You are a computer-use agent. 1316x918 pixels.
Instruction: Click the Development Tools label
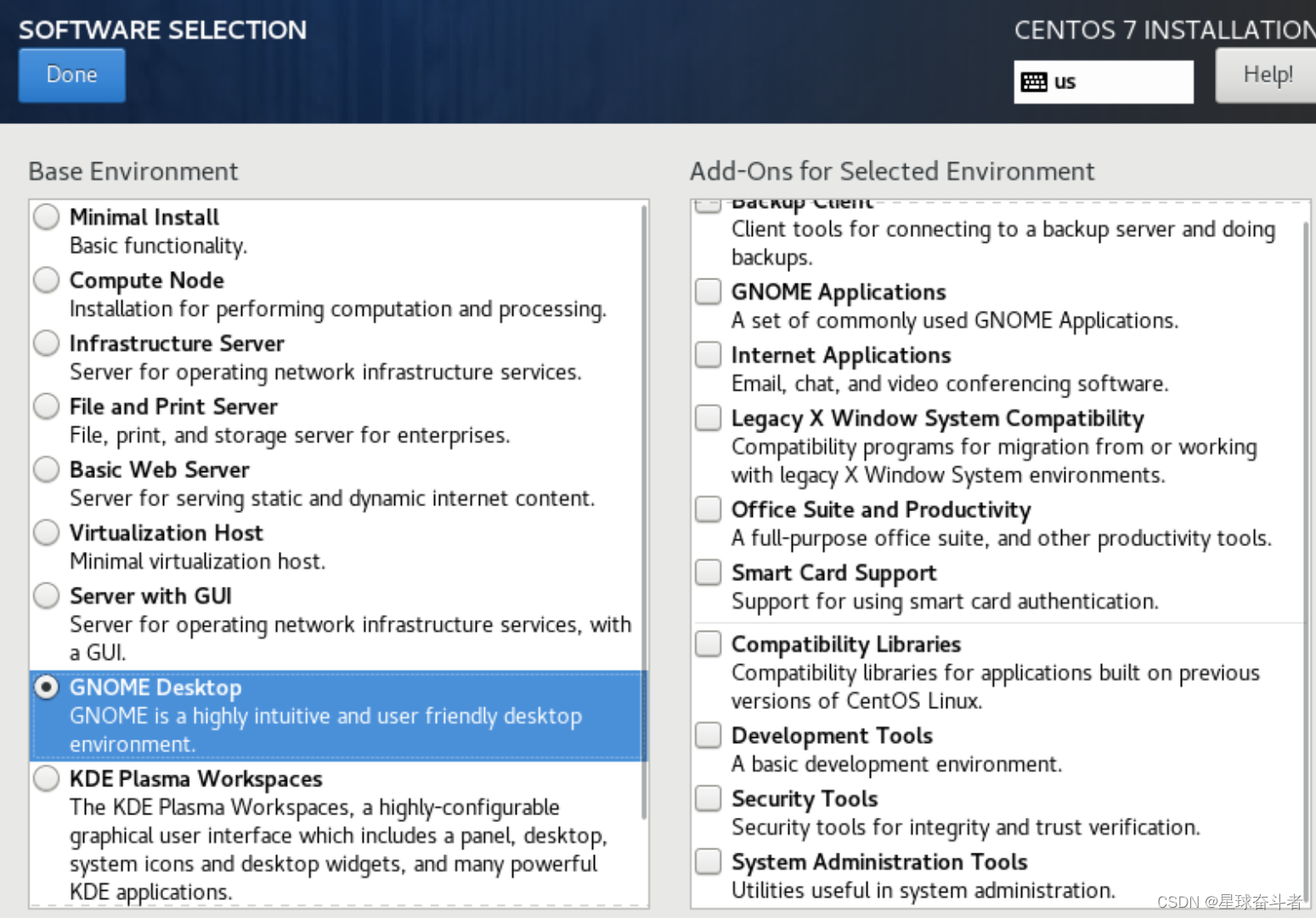pyautogui.click(x=832, y=735)
